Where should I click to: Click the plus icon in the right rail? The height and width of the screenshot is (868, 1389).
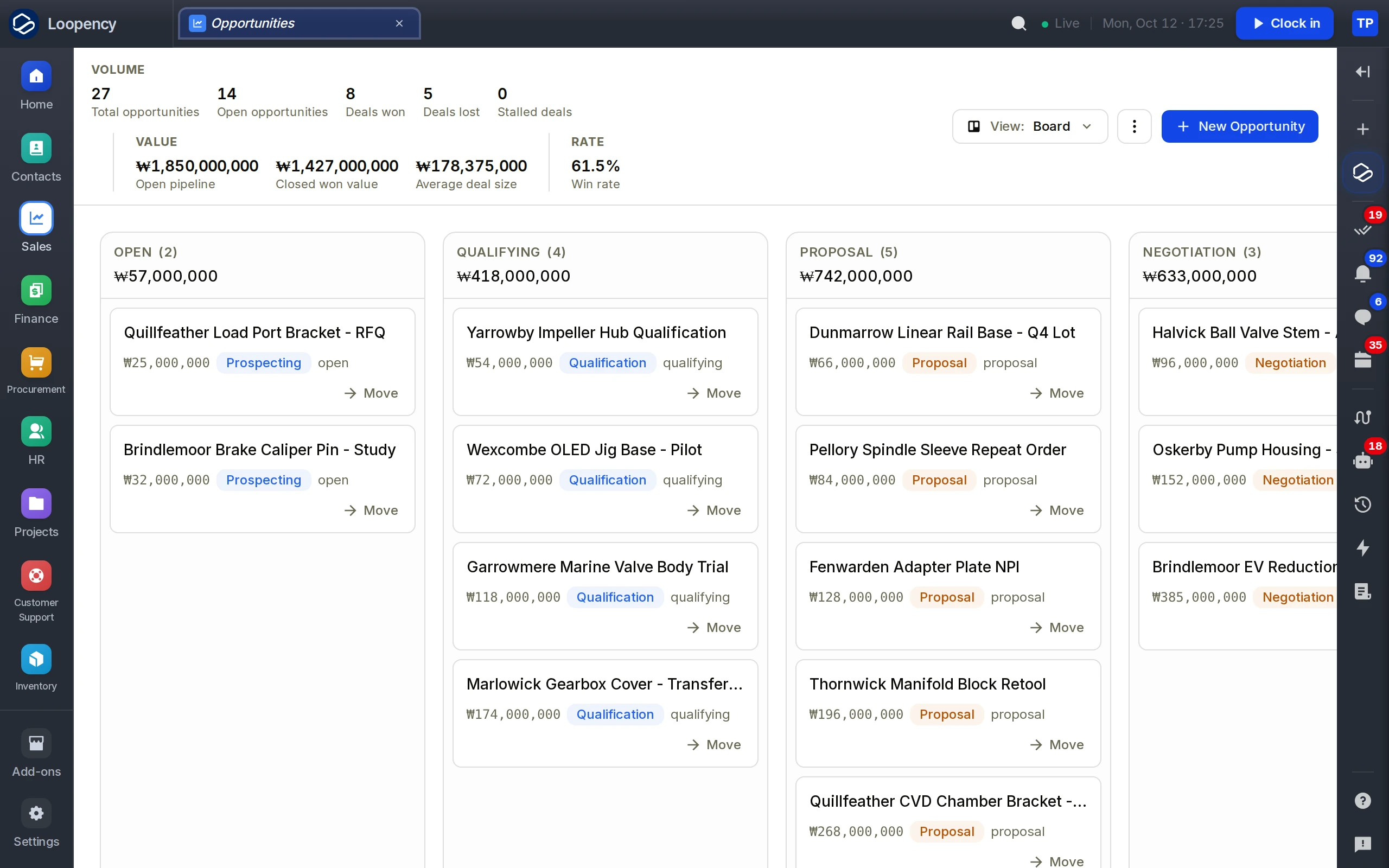click(x=1362, y=129)
